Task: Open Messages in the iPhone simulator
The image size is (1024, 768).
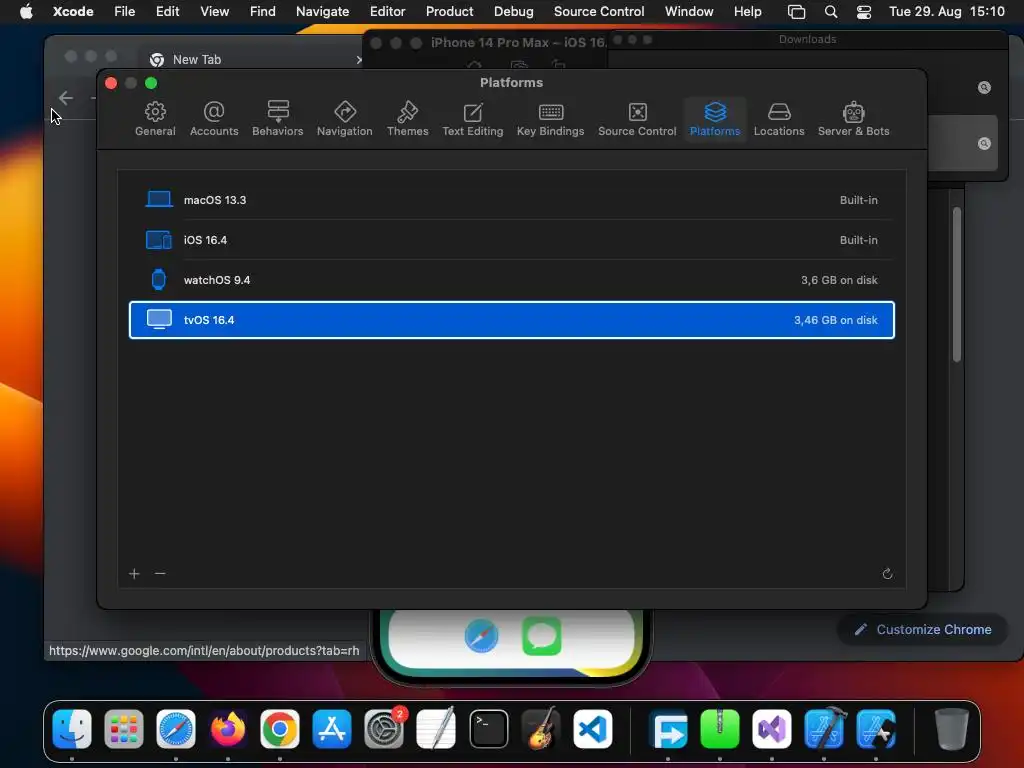Action: pyautogui.click(x=541, y=635)
